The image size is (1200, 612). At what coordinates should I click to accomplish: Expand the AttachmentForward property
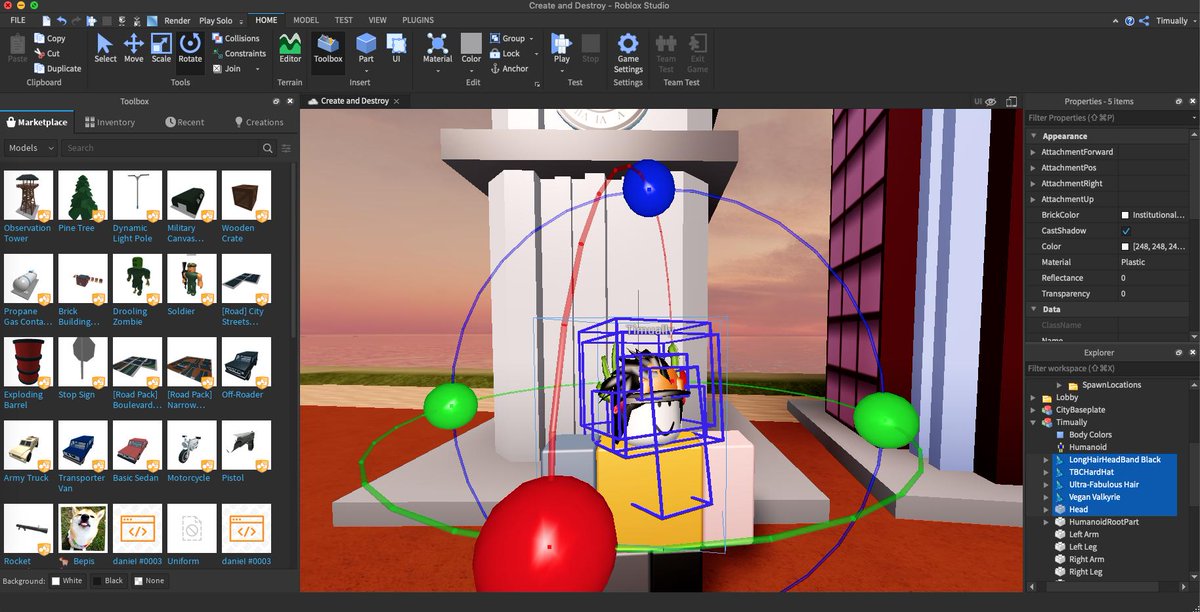click(x=1034, y=152)
